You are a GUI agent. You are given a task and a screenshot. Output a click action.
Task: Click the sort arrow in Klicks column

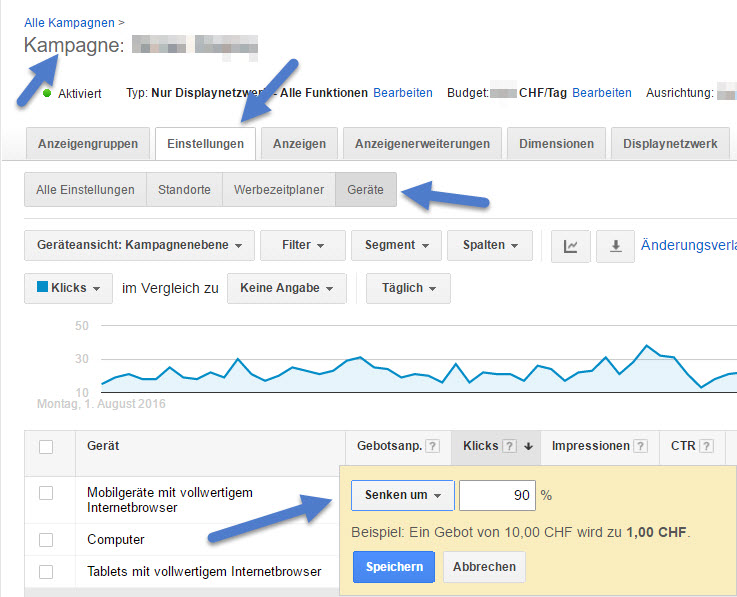[x=528, y=447]
